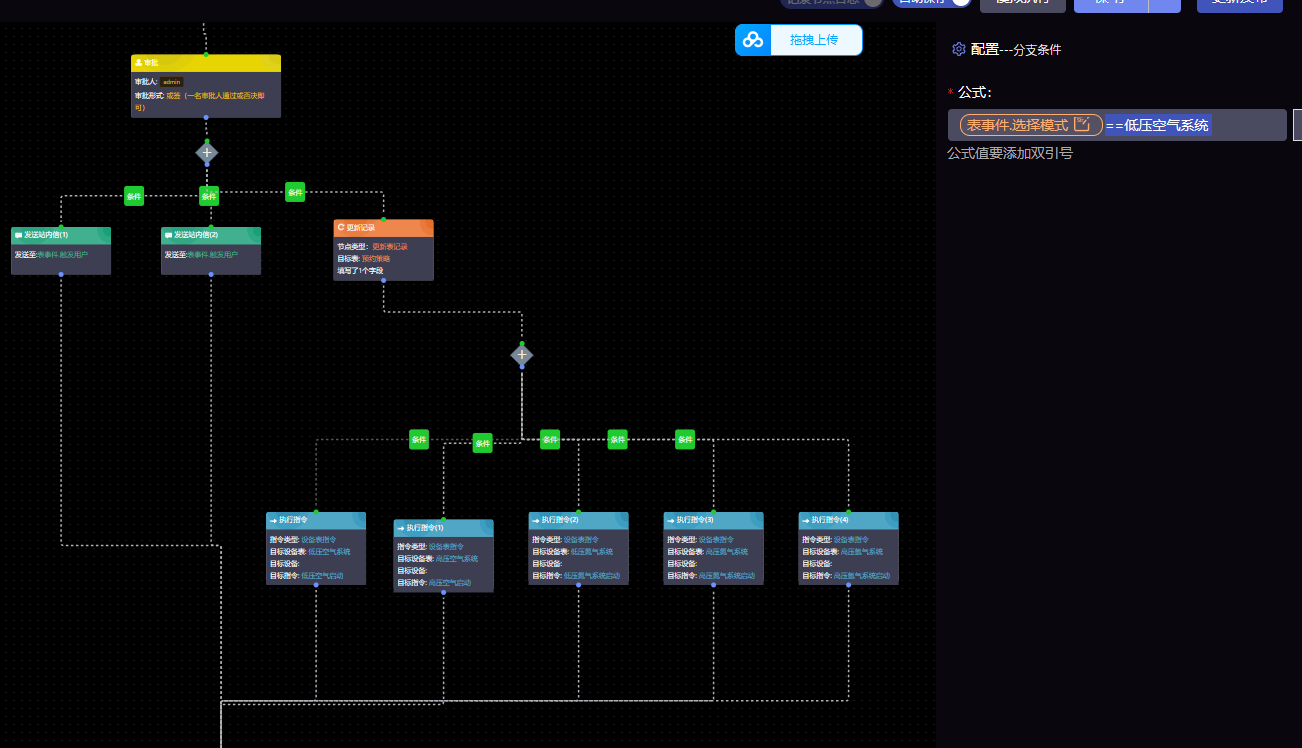This screenshot has width=1302, height=748.
Task: Click the gear icon beside 配置
Action: tap(958, 49)
